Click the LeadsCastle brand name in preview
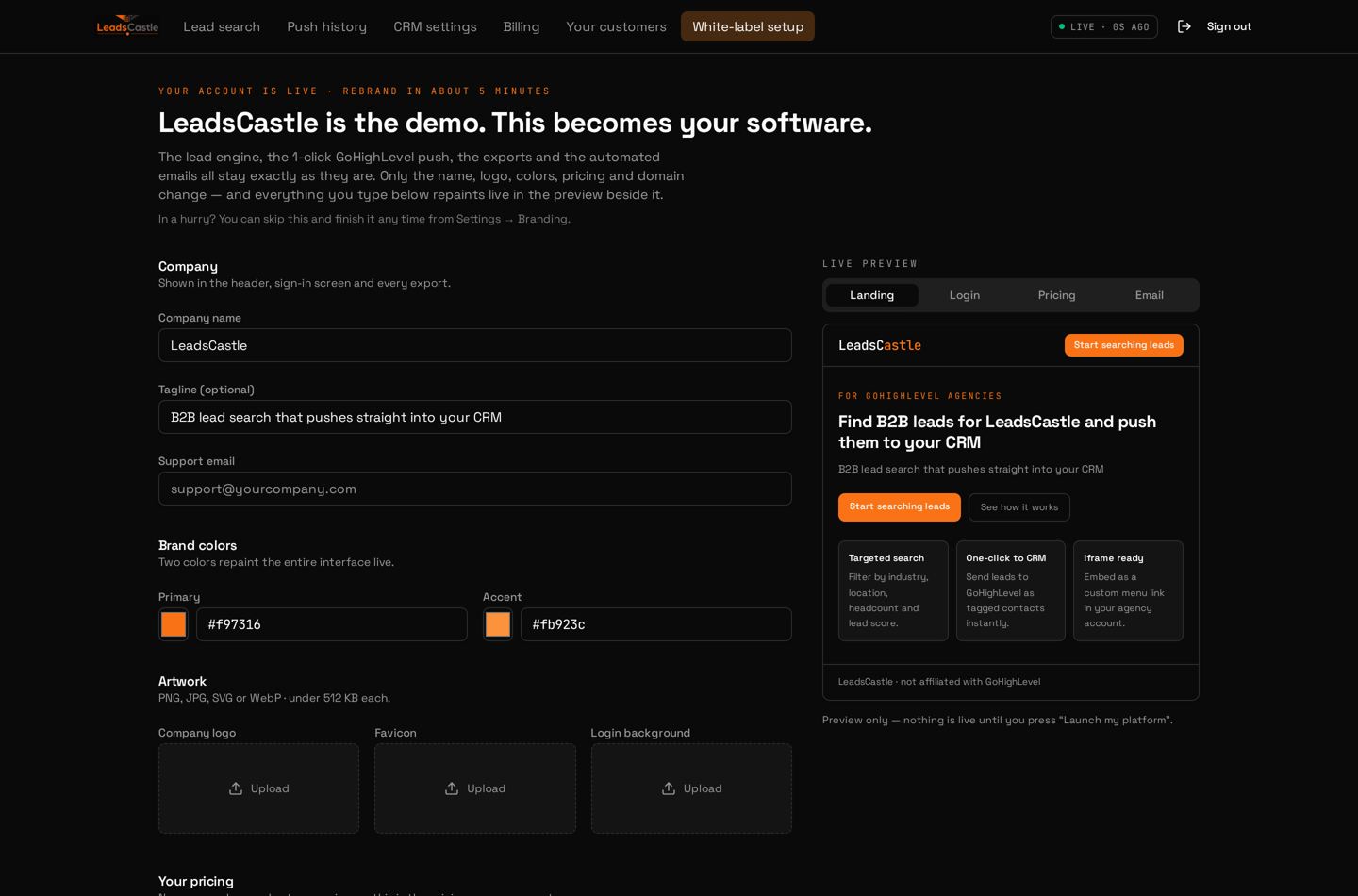 coord(880,345)
